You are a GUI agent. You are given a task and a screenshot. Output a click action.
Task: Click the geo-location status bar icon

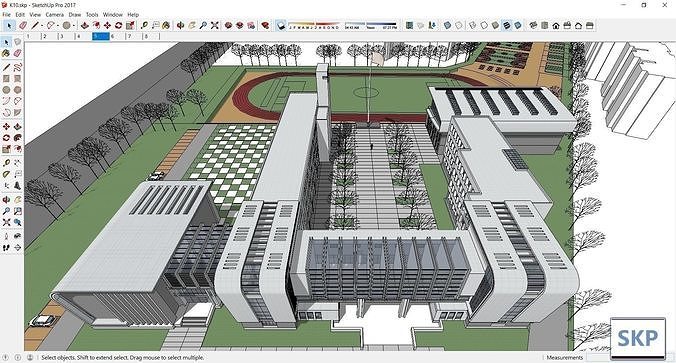[6, 357]
